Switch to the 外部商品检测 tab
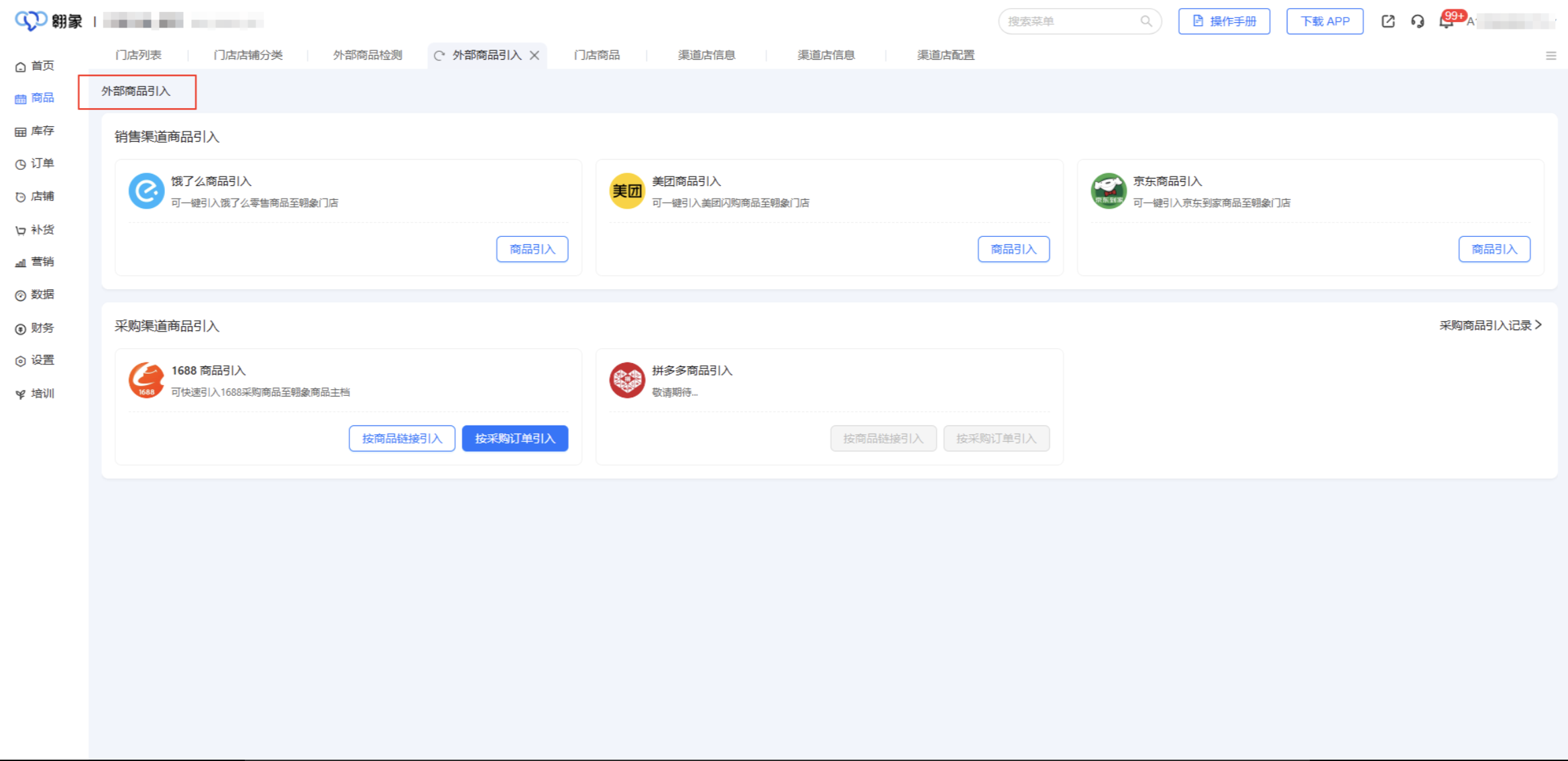This screenshot has height=761, width=1568. pyautogui.click(x=368, y=55)
